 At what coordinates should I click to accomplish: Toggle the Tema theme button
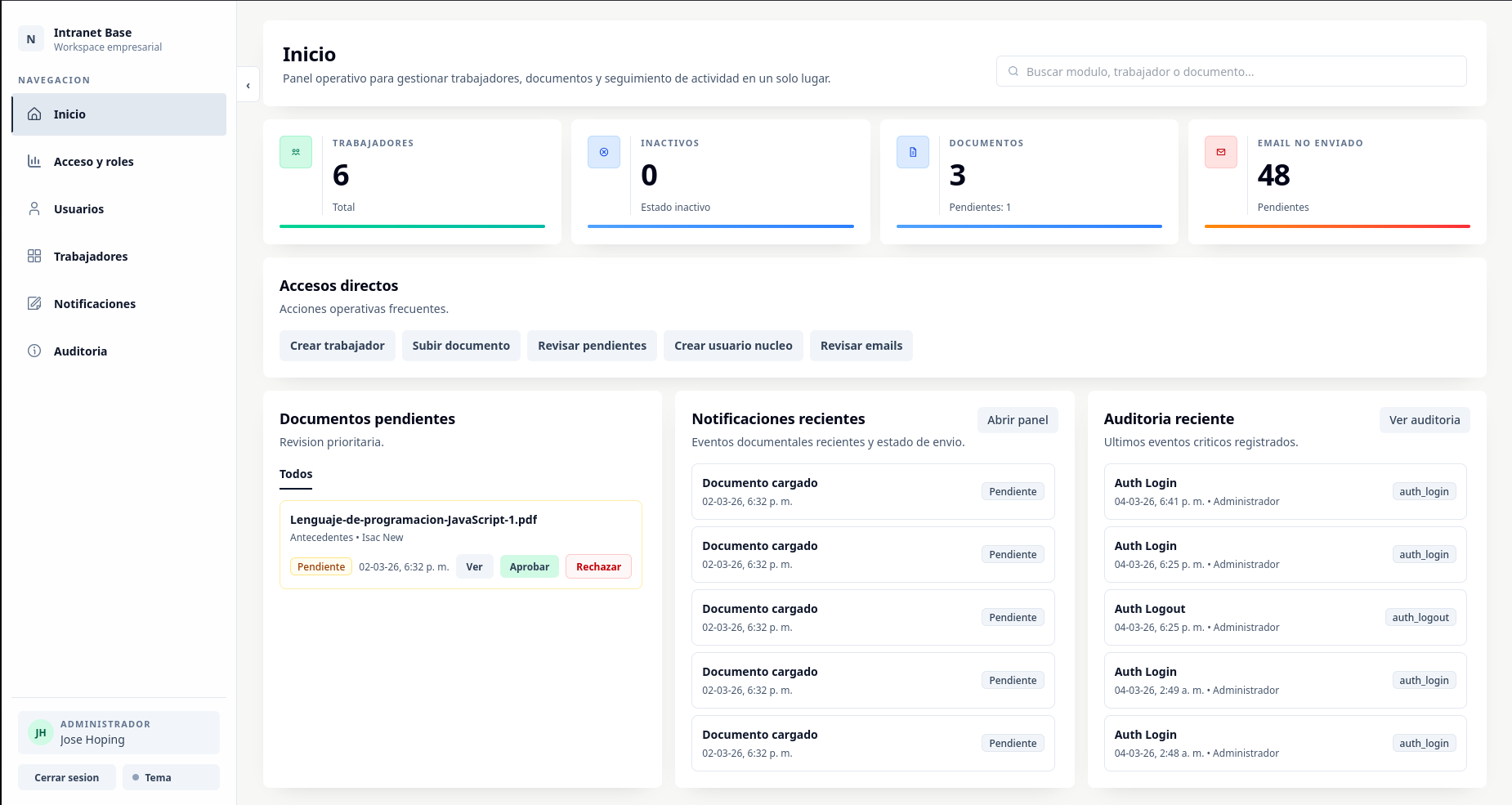[x=171, y=777]
